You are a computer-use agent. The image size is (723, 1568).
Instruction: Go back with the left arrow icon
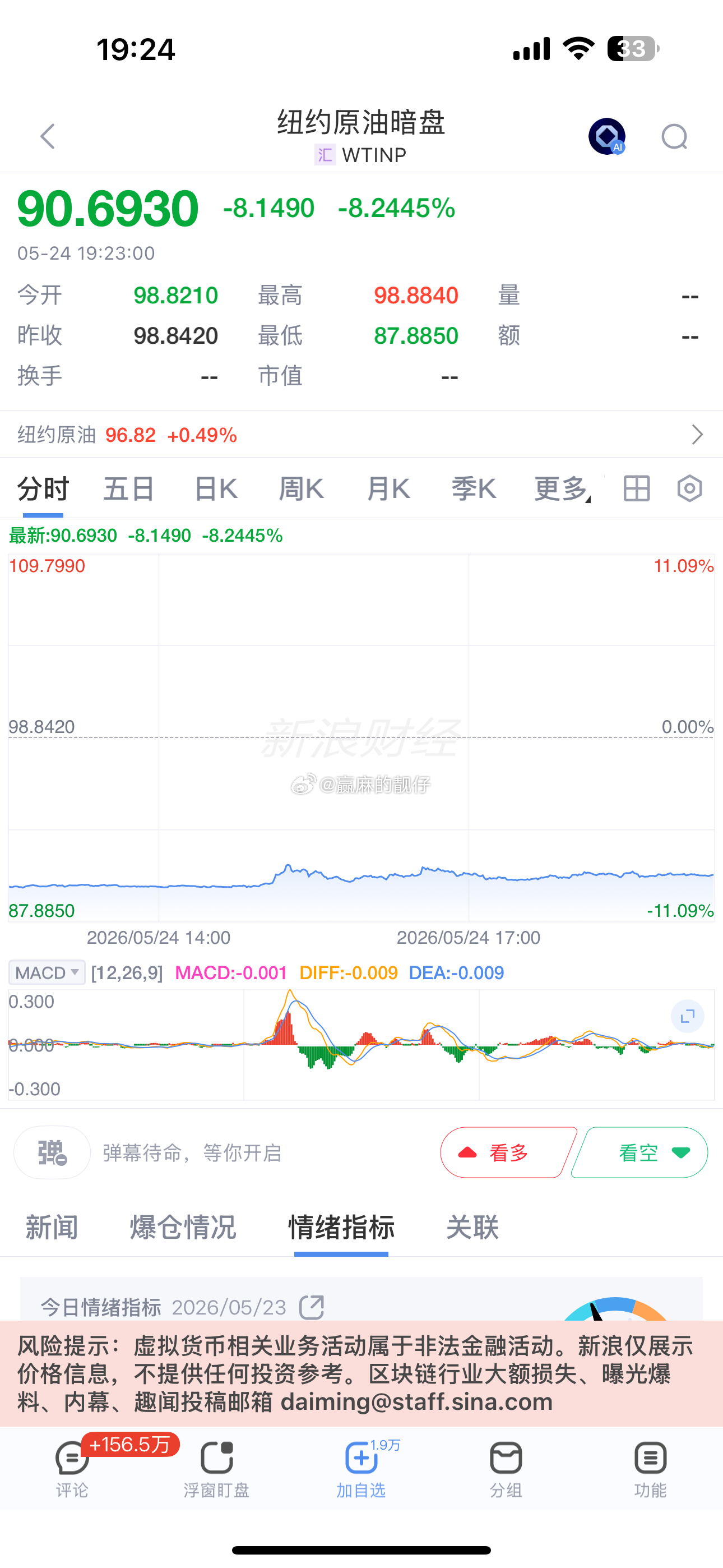48,136
